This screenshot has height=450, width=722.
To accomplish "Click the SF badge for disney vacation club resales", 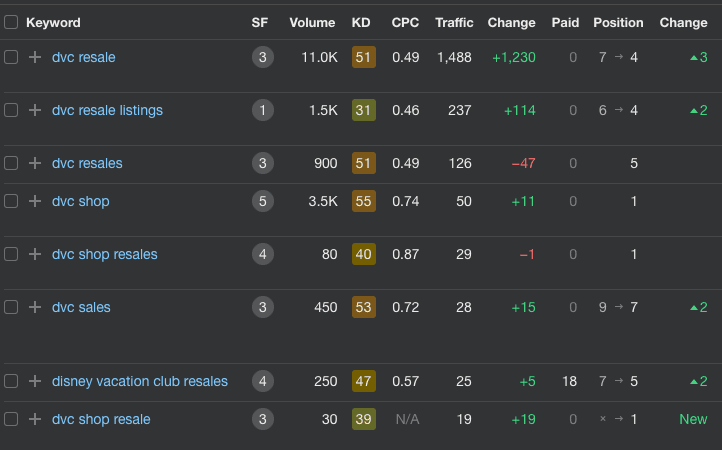I will [x=262, y=382].
